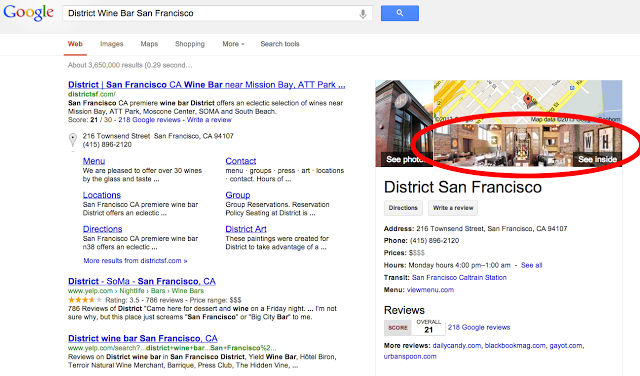Click the map thumbnail in knowledge panel

click(527, 102)
